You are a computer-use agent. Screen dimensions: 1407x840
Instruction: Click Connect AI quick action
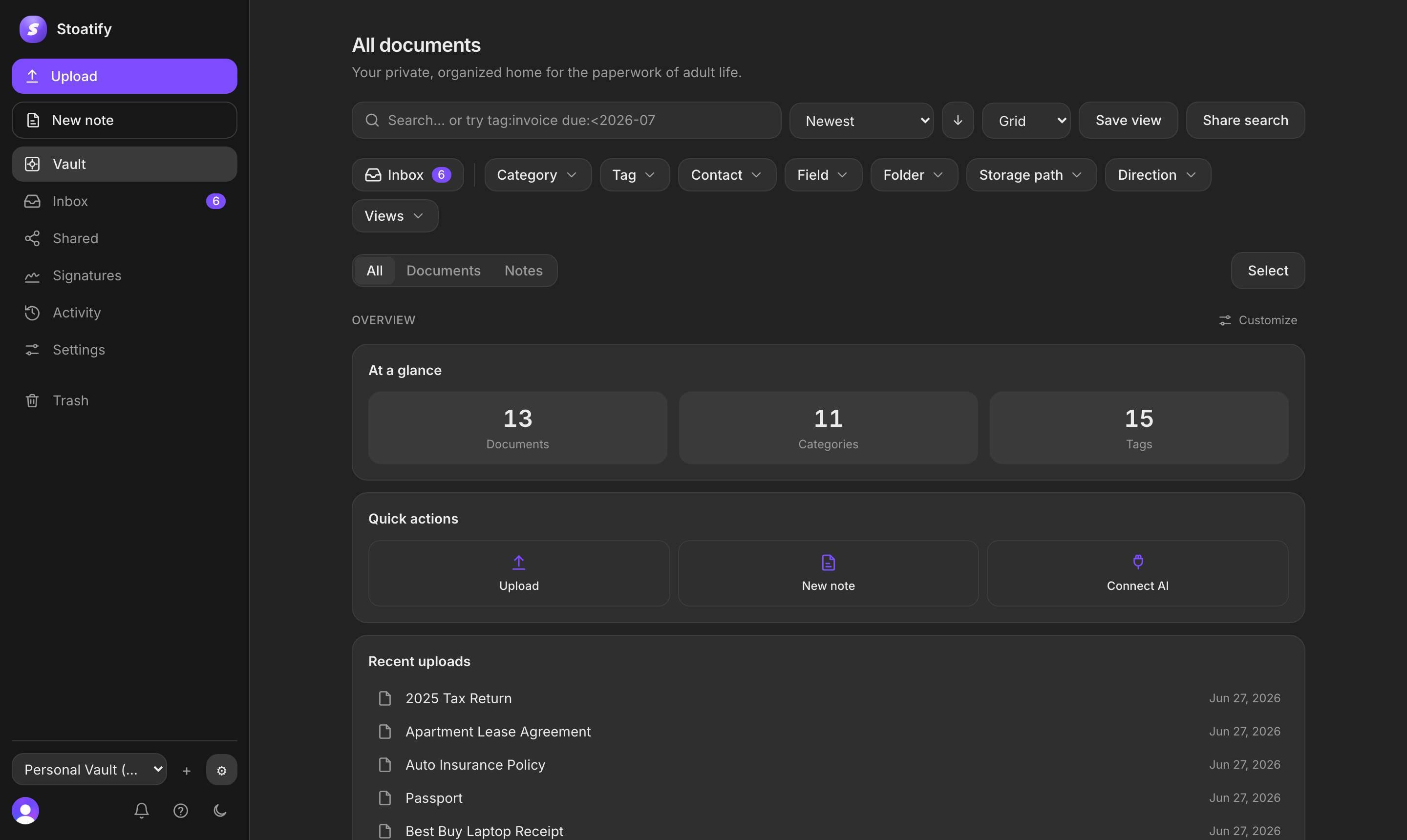click(1137, 573)
